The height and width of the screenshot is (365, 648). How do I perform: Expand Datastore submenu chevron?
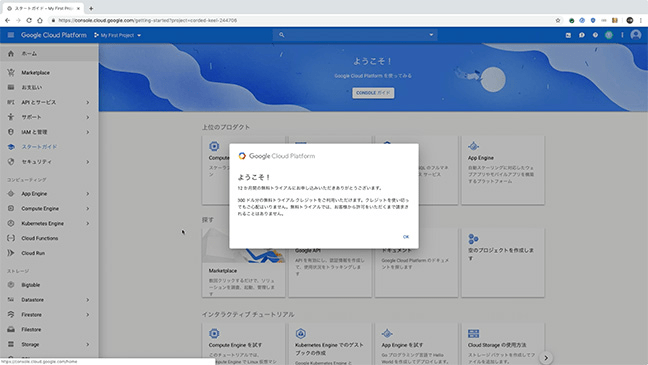[88, 300]
